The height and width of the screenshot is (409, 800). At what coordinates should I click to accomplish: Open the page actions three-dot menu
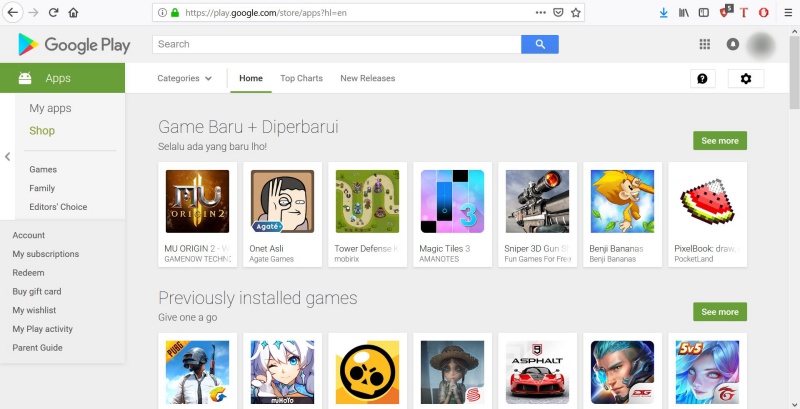tap(541, 13)
